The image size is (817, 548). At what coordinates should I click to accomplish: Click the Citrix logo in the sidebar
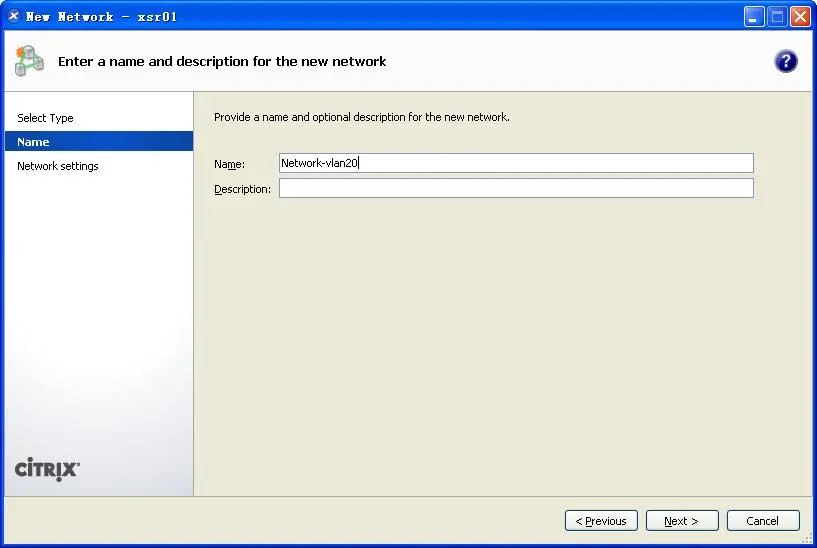47,469
